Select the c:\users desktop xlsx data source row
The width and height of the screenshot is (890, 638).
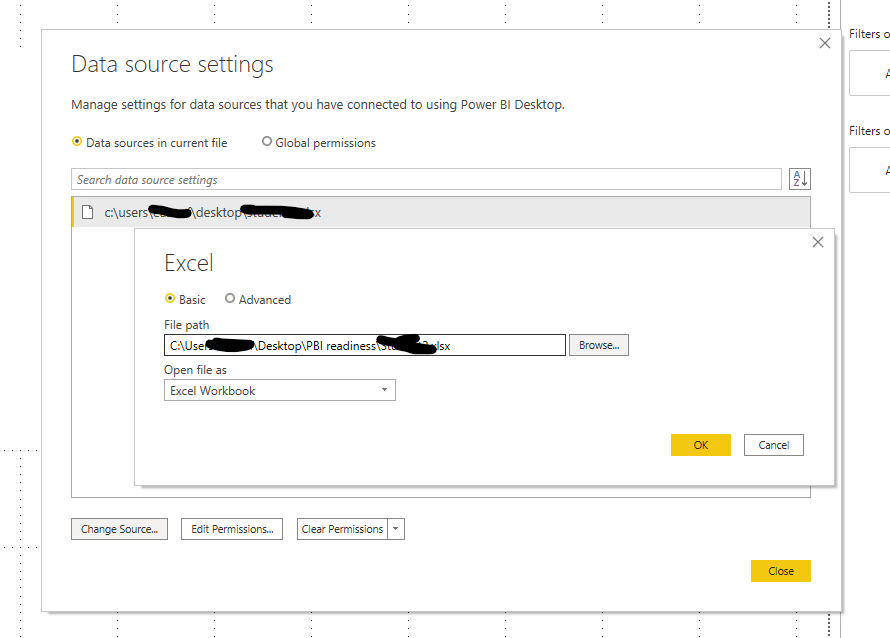click(x=441, y=212)
